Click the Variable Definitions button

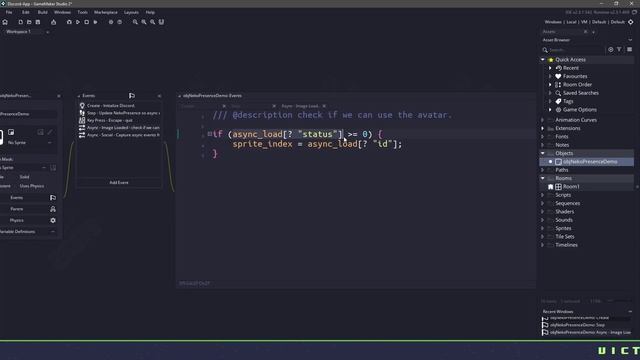[x=17, y=232]
